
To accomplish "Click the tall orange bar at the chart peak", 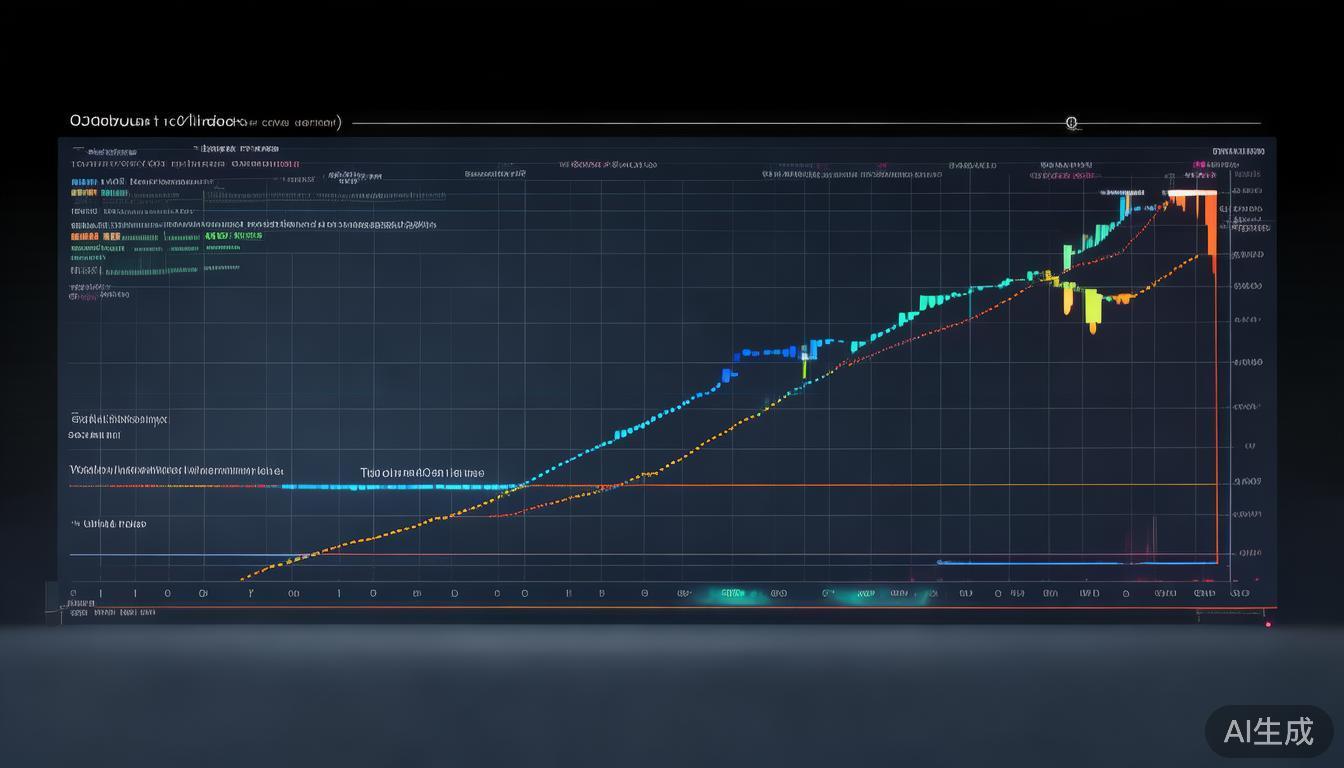I will coord(1210,225).
